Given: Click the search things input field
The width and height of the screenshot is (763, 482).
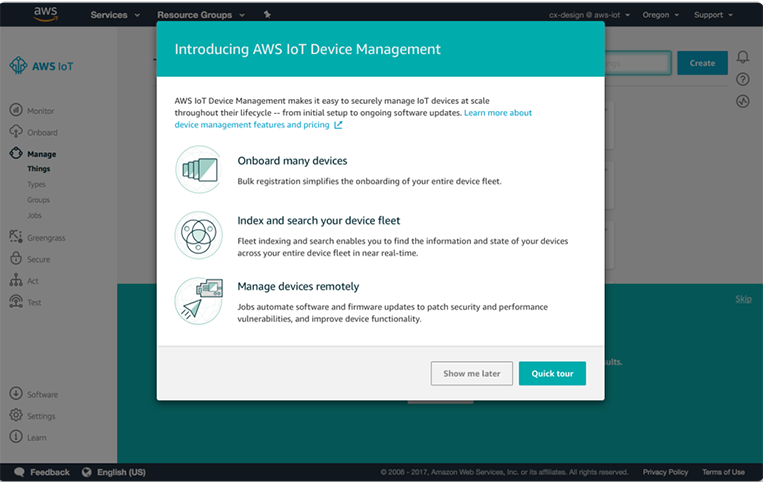Looking at the screenshot, I should 638,63.
